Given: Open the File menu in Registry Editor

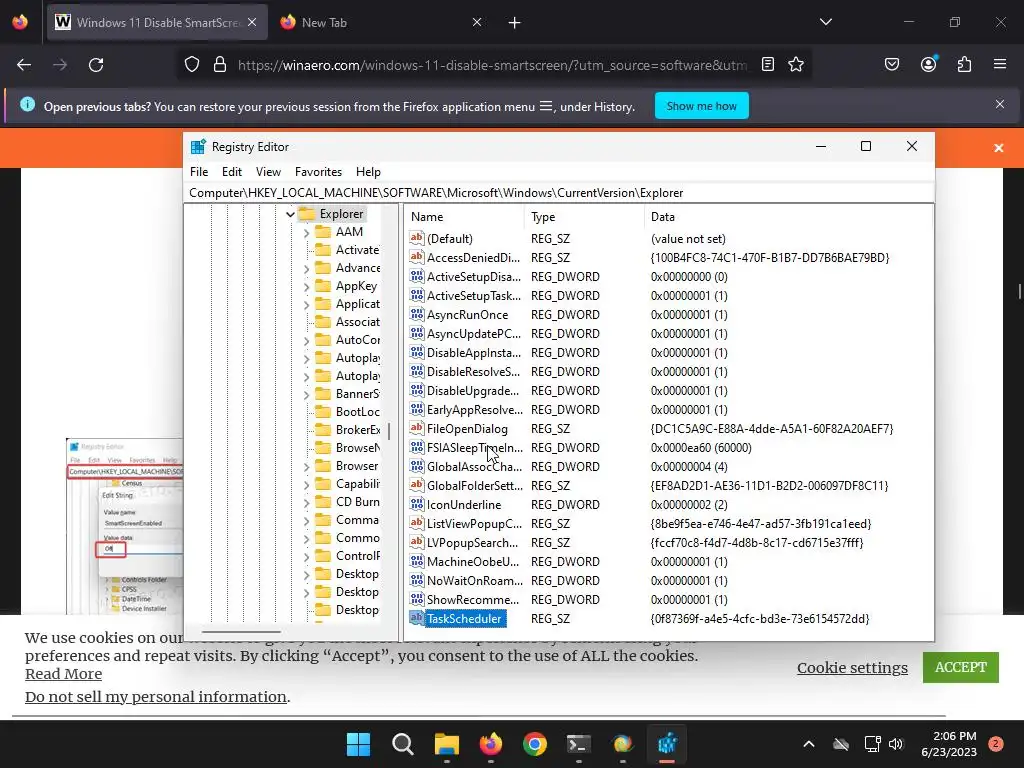Looking at the screenshot, I should pos(199,172).
